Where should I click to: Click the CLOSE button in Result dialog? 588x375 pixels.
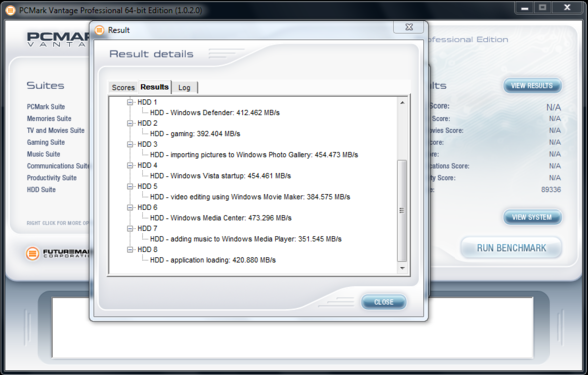point(384,302)
